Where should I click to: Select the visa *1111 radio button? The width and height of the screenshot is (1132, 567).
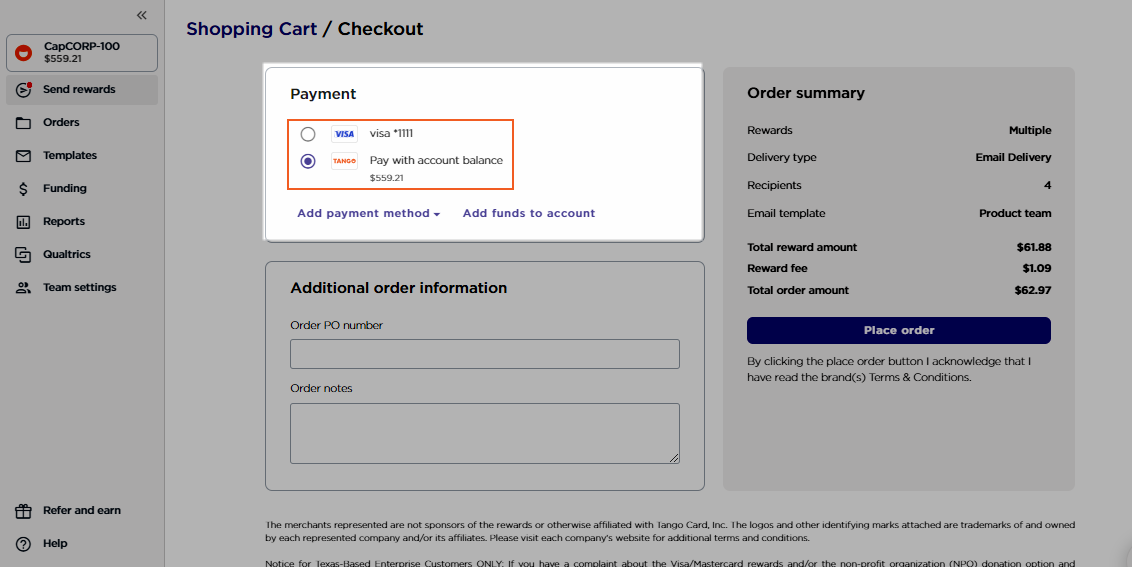click(x=308, y=134)
